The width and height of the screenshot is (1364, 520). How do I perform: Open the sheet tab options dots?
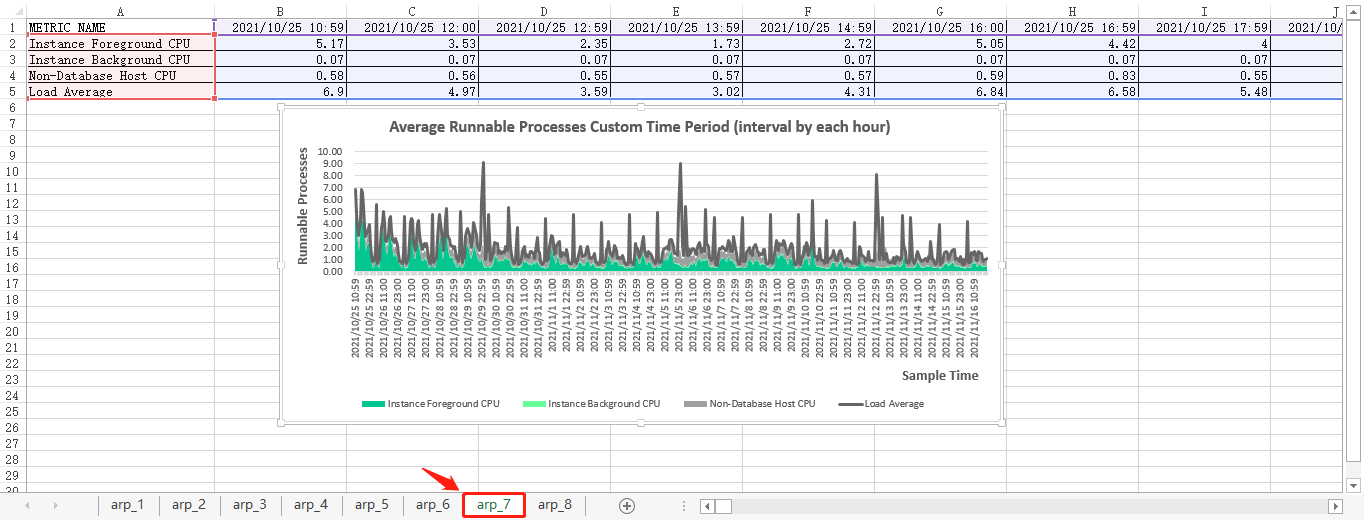684,506
